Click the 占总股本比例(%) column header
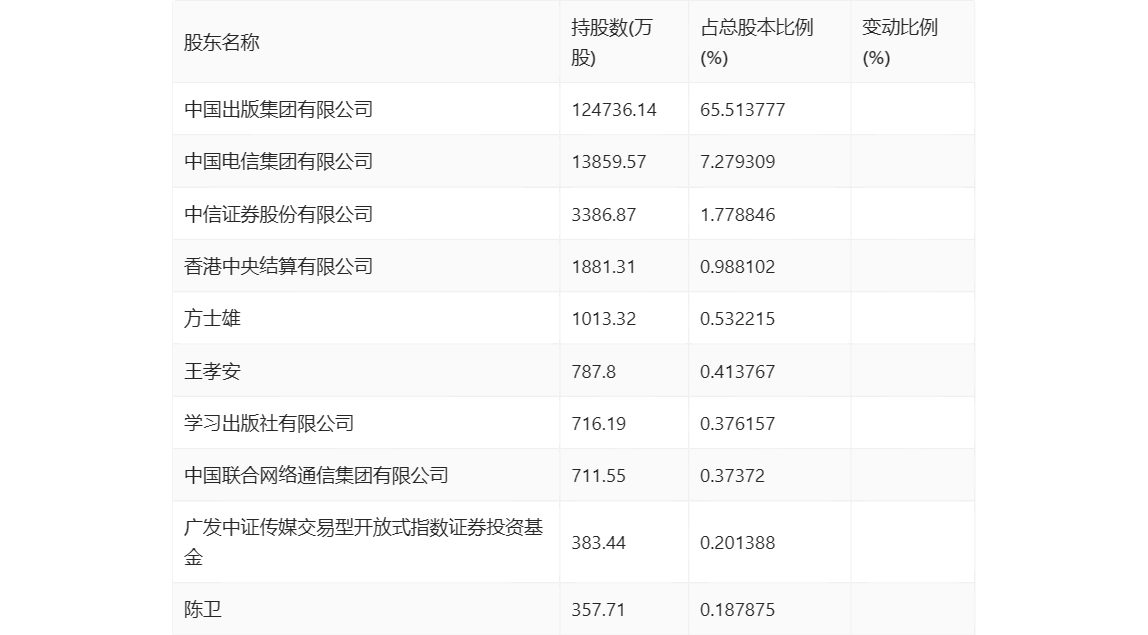 (756, 42)
